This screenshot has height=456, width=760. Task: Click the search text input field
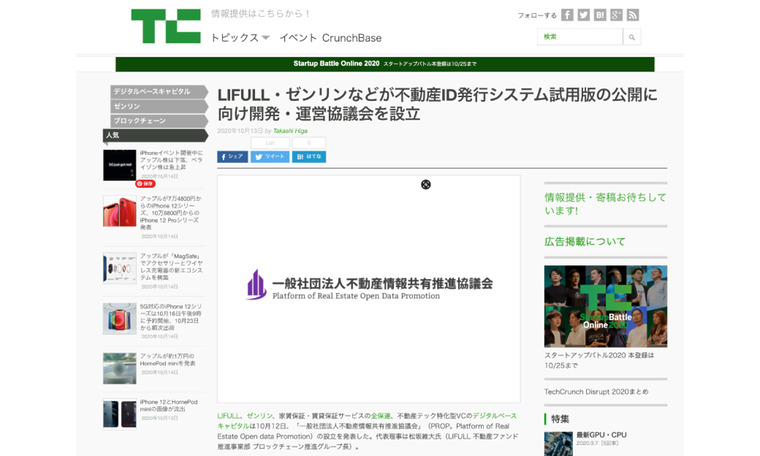coord(579,37)
